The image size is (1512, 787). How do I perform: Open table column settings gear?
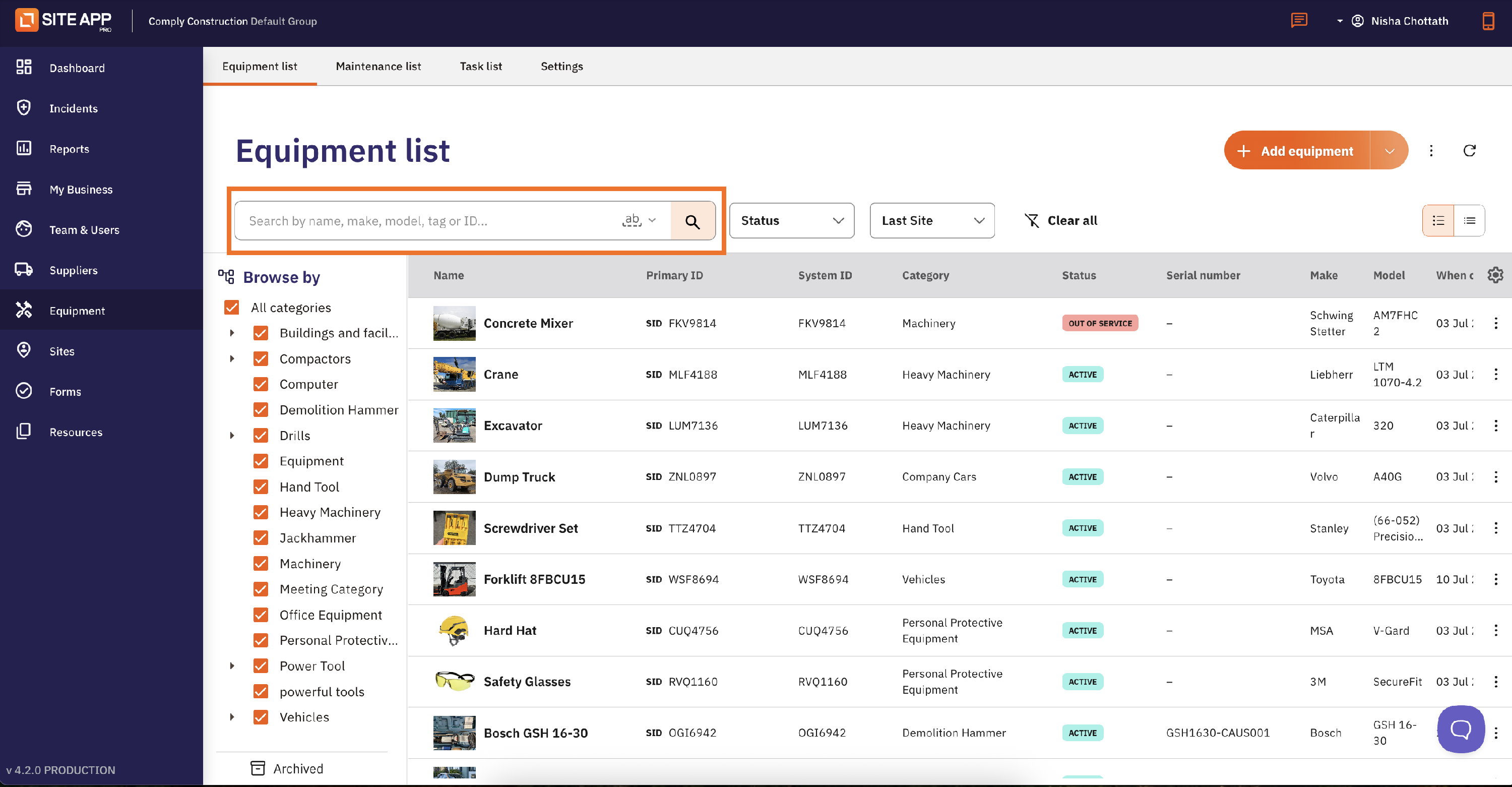pos(1495,275)
